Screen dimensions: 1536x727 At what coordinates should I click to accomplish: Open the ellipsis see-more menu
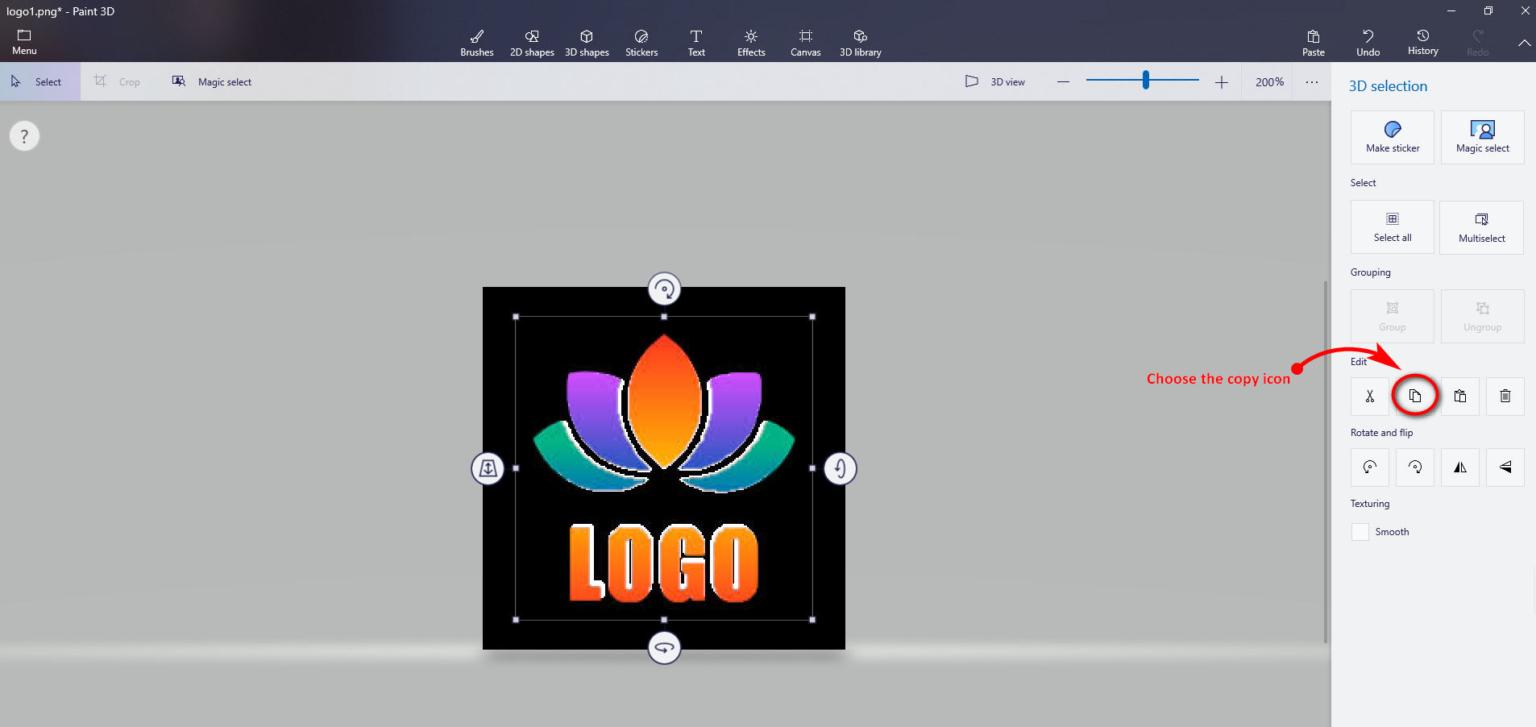(1311, 81)
